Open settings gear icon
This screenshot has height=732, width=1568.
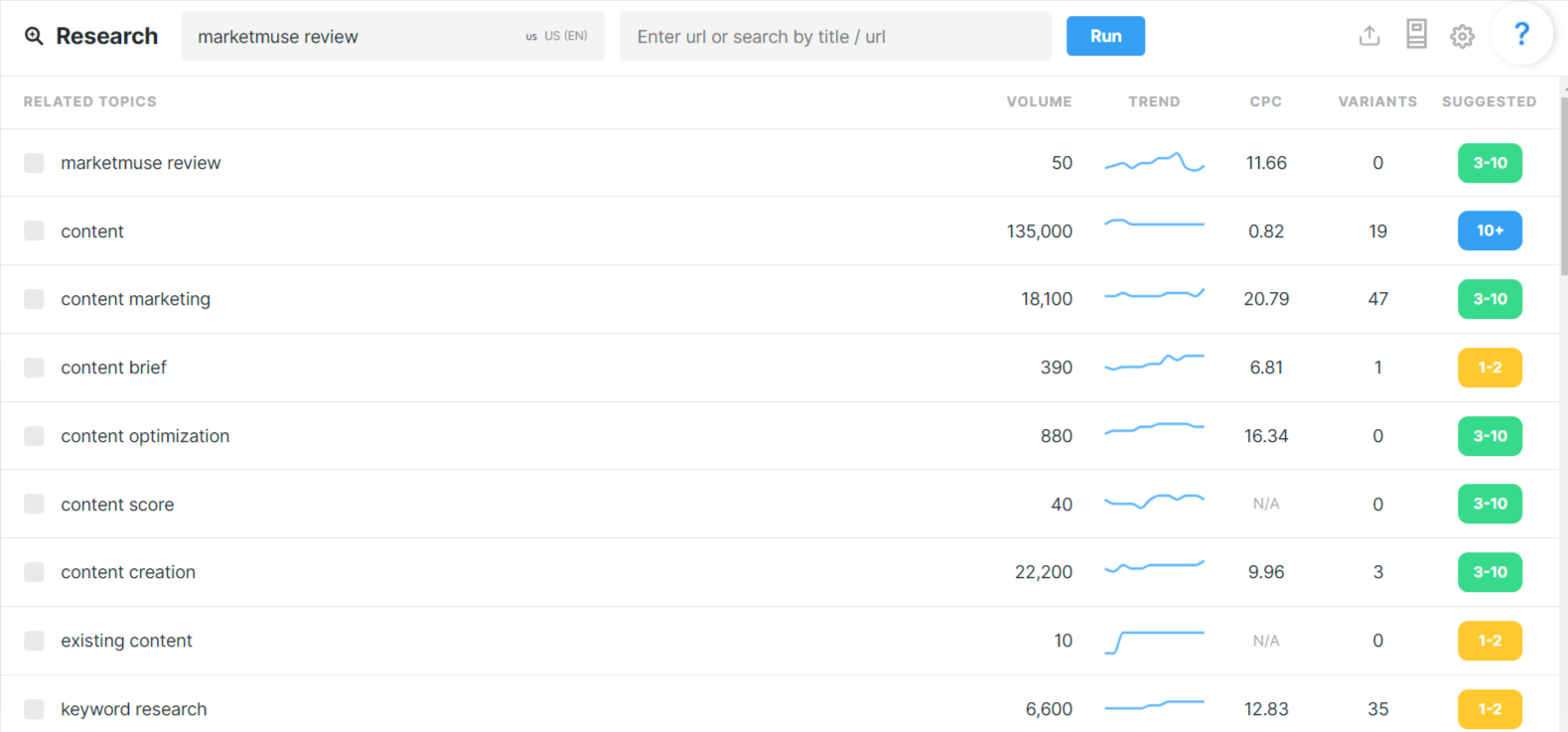[1462, 37]
